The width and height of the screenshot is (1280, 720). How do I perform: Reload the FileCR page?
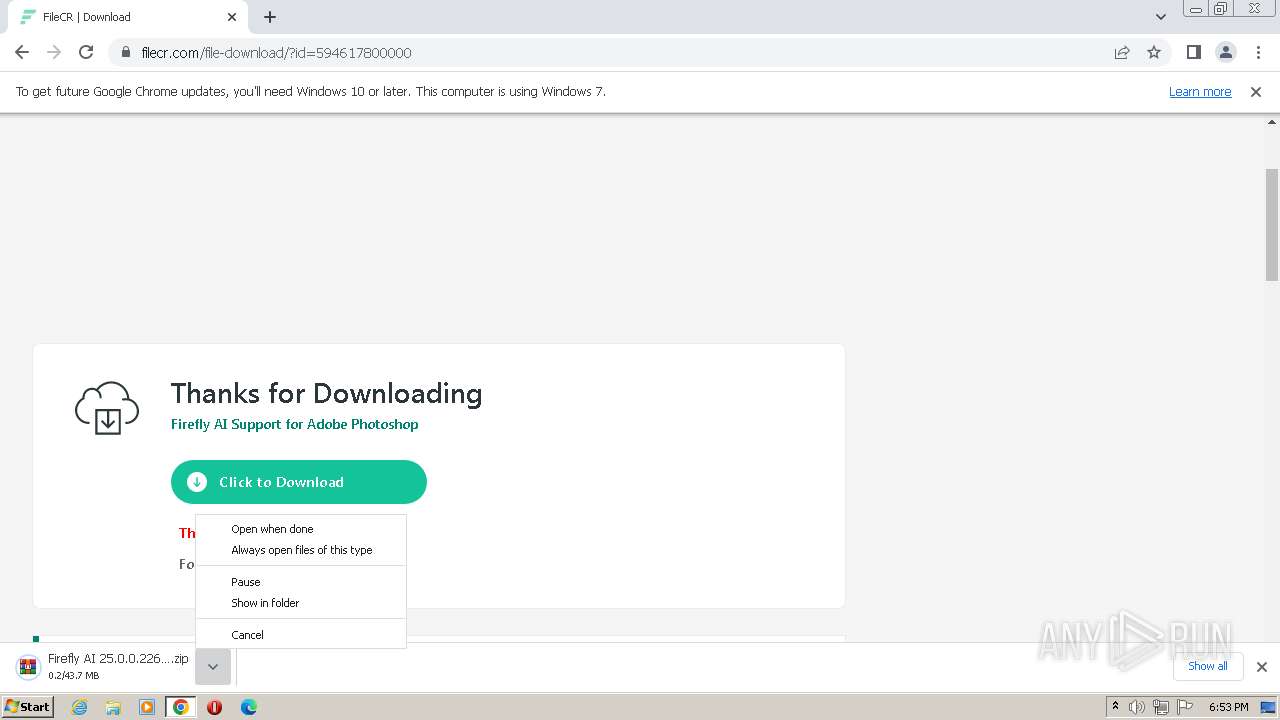click(x=86, y=52)
